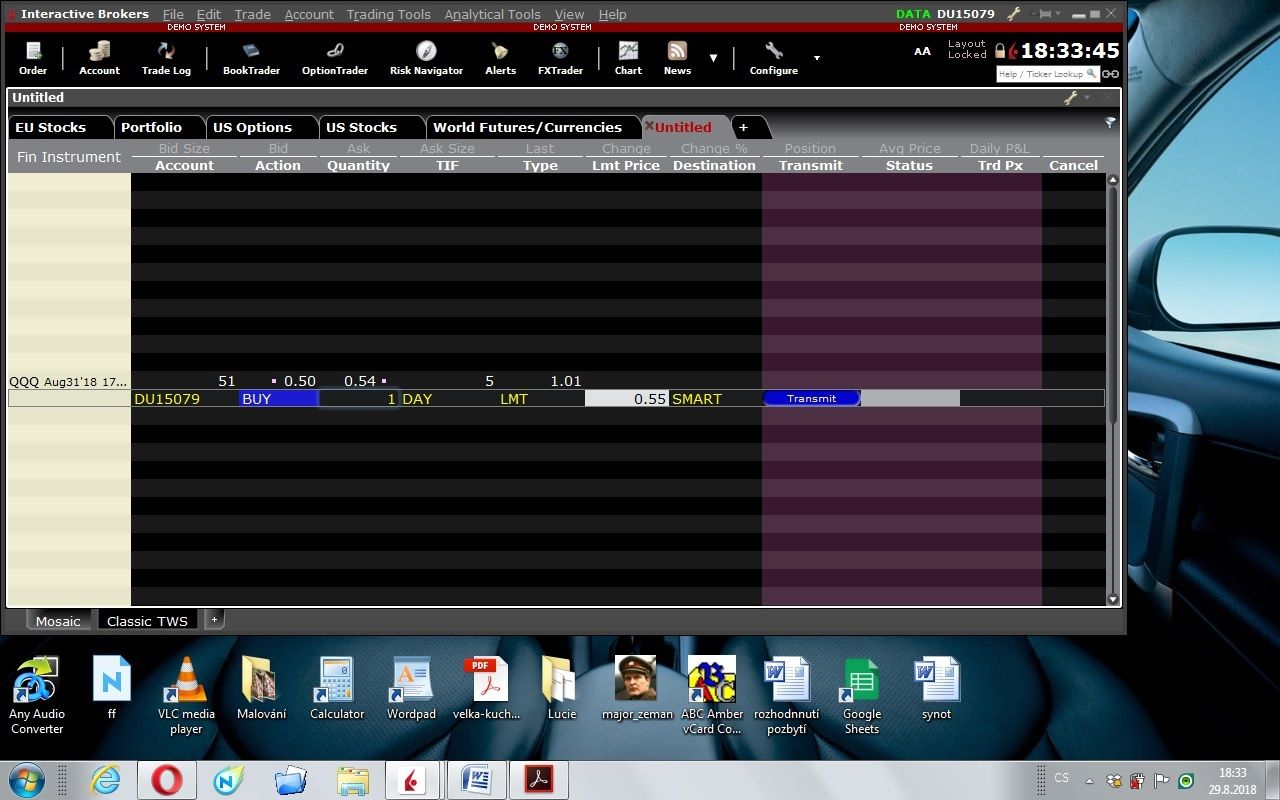1280x800 pixels.
Task: Open the Alerts bell icon
Action: [x=500, y=58]
